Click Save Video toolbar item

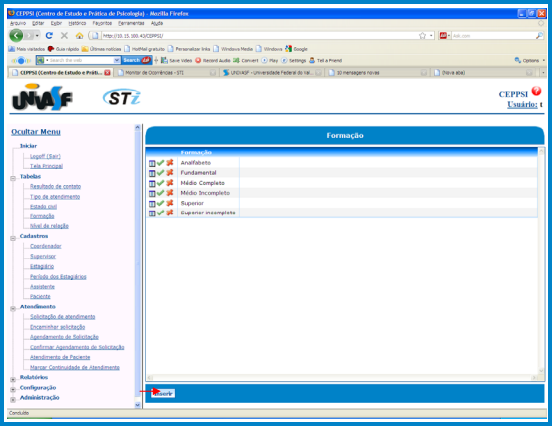[176, 61]
